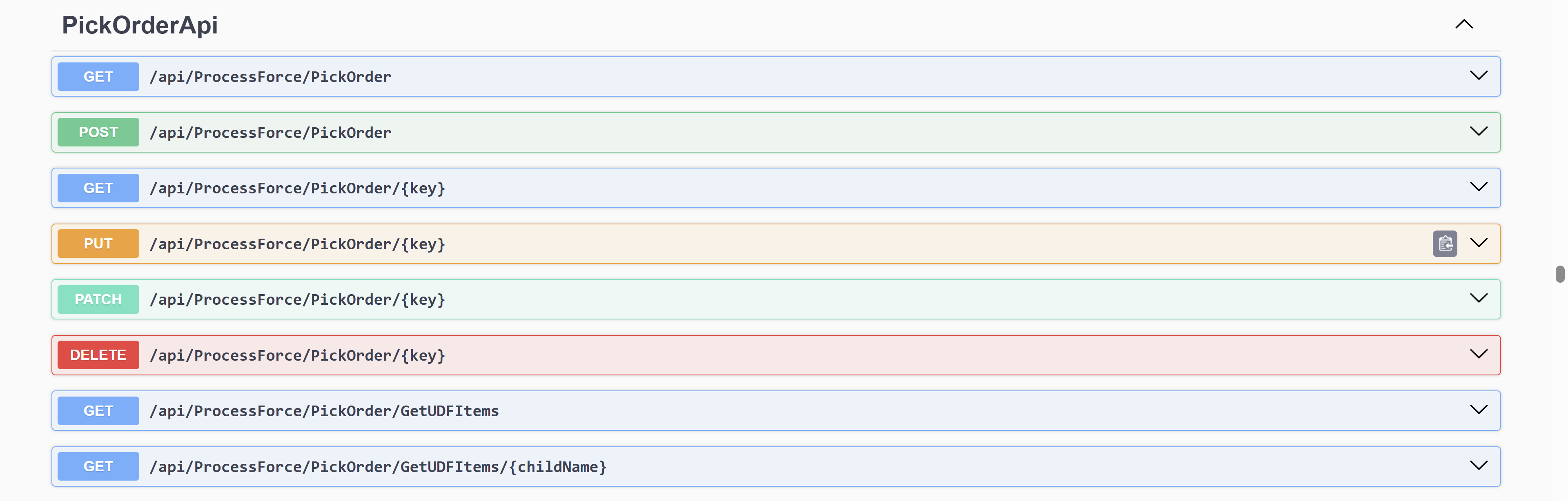1568x501 pixels.
Task: Expand the GetUDFItems/{childName} endpoint
Action: [1479, 465]
